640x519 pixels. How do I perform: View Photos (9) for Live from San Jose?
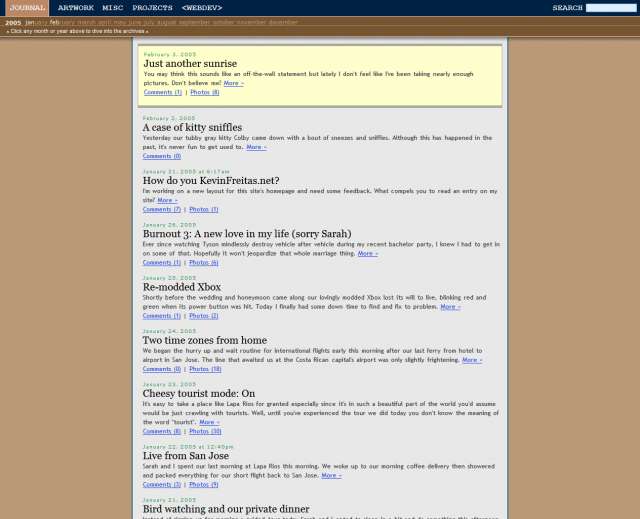[x=204, y=485]
